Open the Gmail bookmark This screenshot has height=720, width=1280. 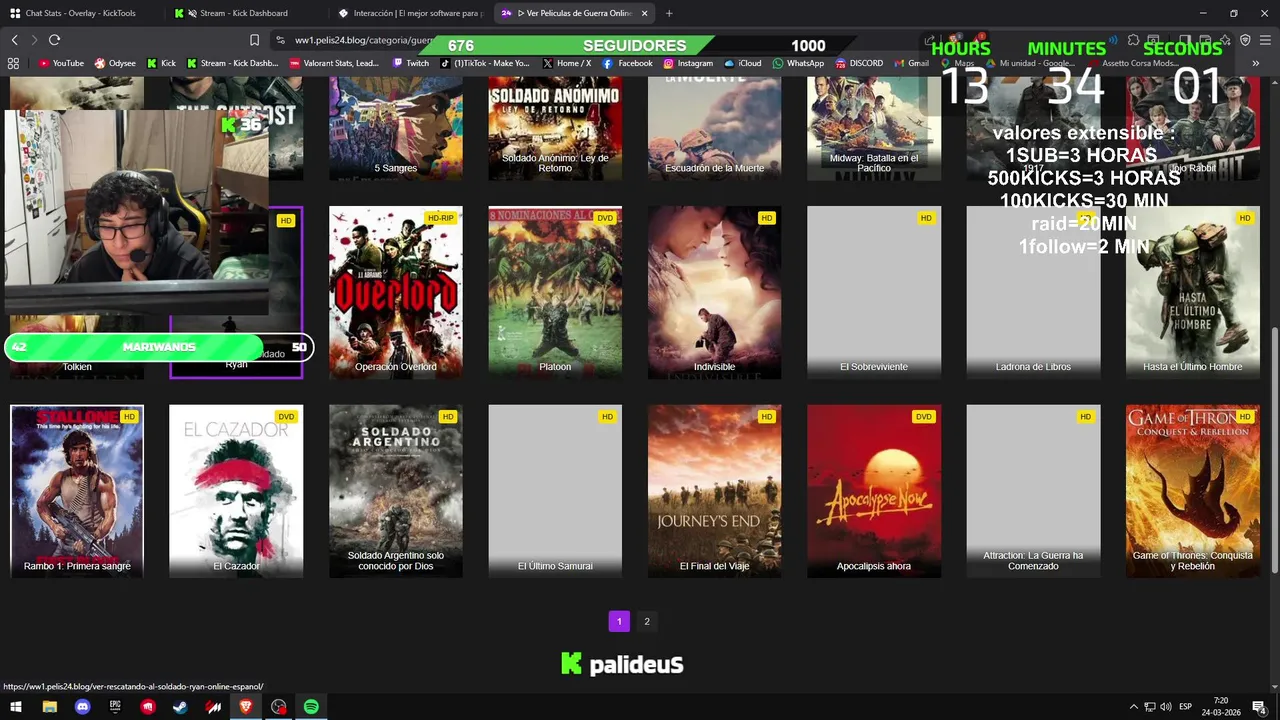point(911,63)
